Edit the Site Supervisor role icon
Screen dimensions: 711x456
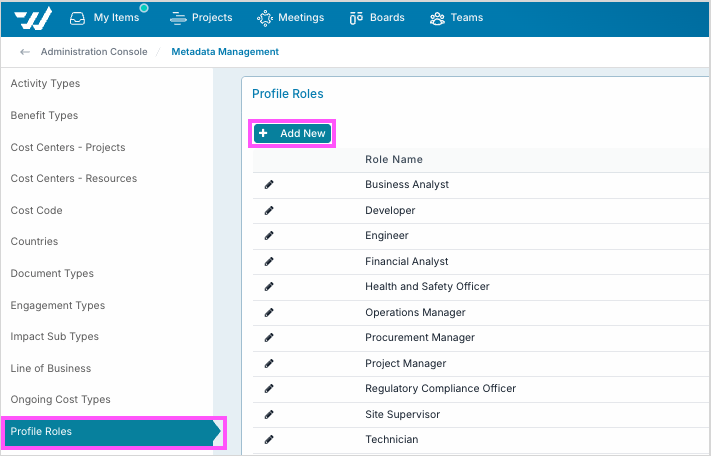point(269,415)
